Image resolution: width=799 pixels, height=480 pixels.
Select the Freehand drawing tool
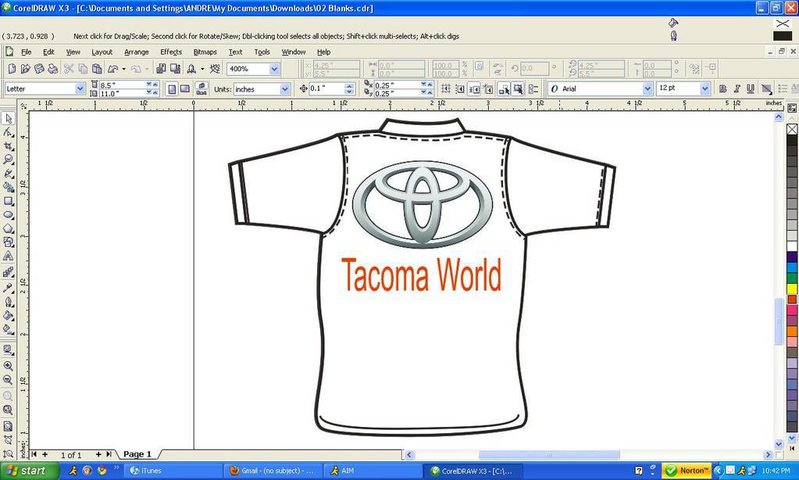[x=8, y=174]
